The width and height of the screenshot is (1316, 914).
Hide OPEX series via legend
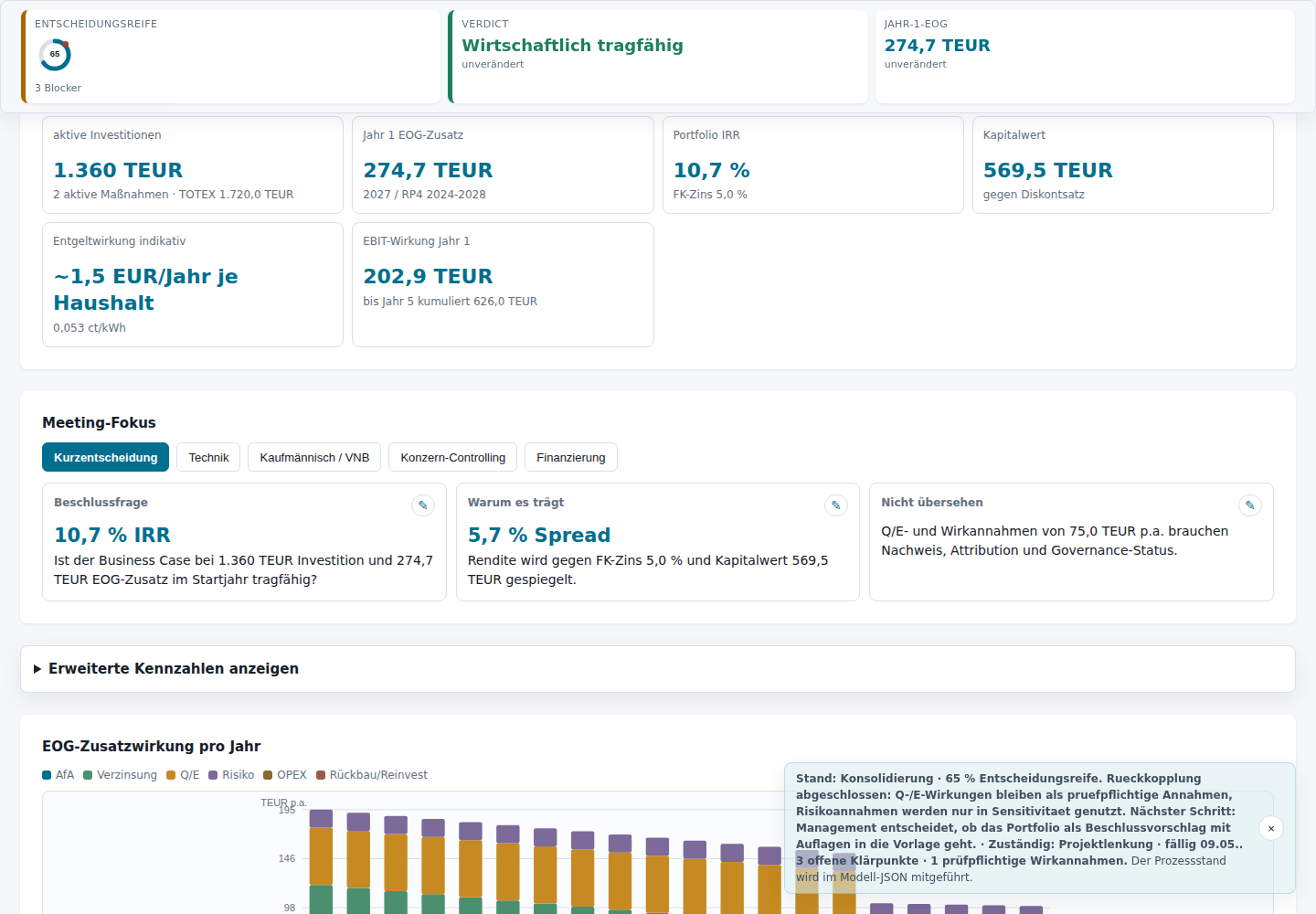pos(285,775)
